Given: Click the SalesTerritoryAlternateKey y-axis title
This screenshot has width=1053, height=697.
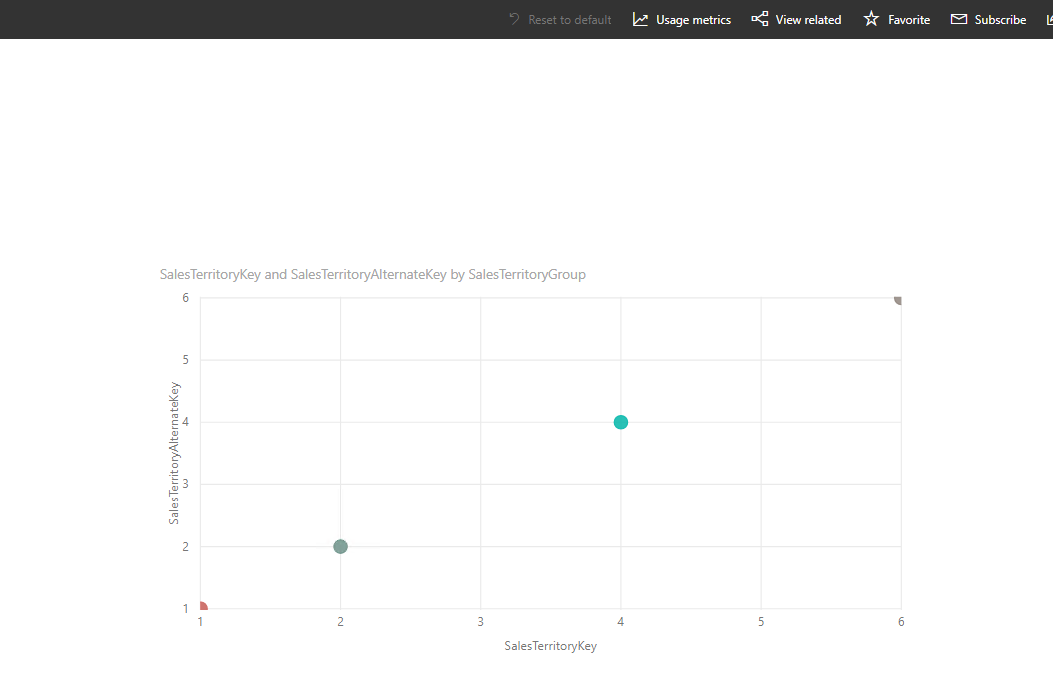Looking at the screenshot, I should click(174, 453).
